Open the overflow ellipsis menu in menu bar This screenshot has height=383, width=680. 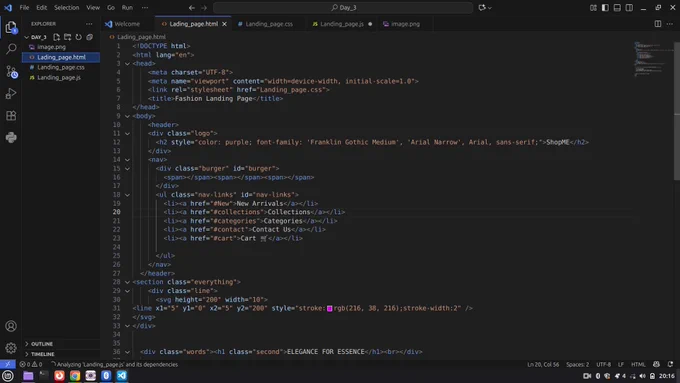[145, 7]
